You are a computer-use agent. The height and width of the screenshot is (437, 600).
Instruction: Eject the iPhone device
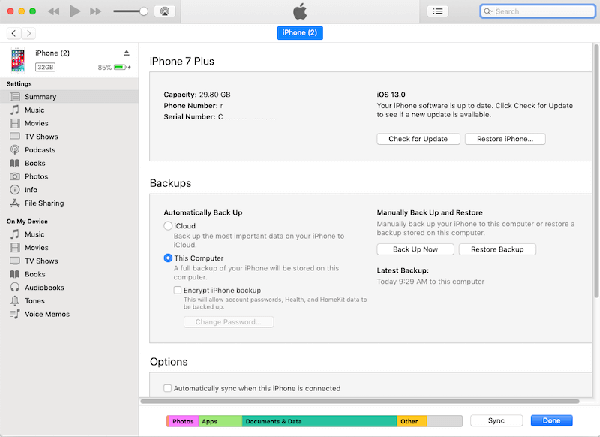pos(126,53)
